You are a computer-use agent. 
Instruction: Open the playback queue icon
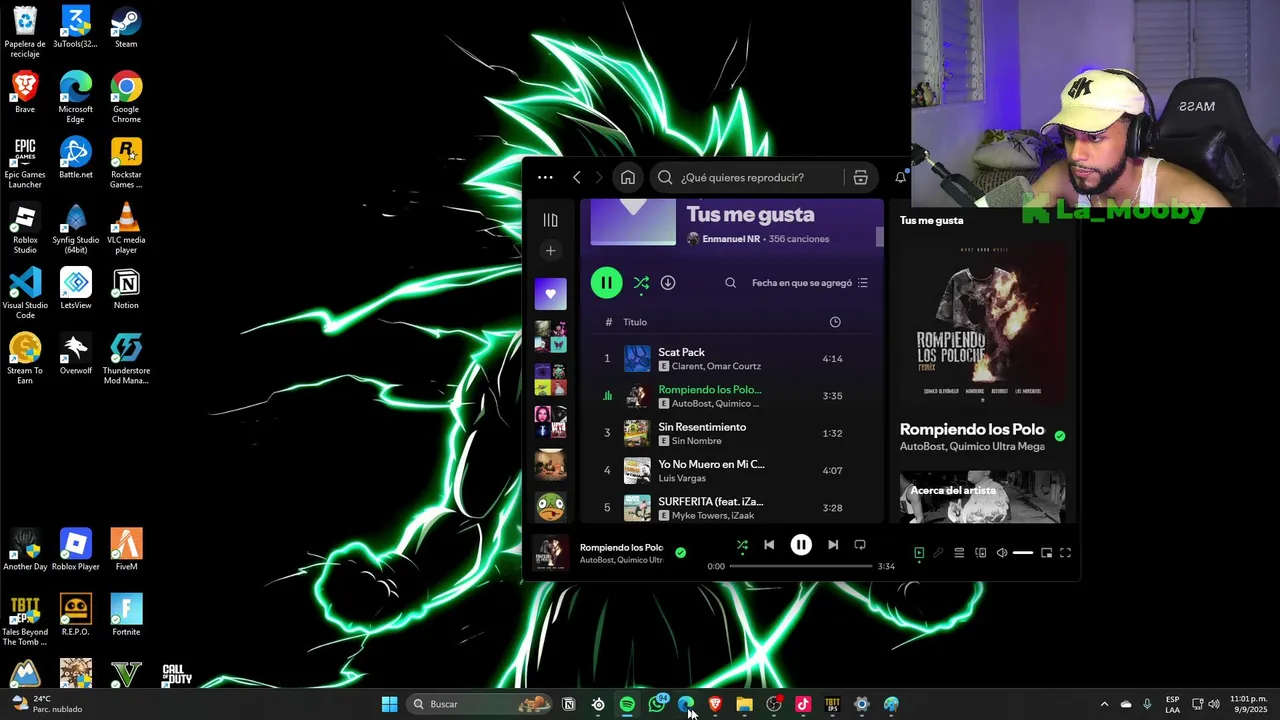(959, 553)
